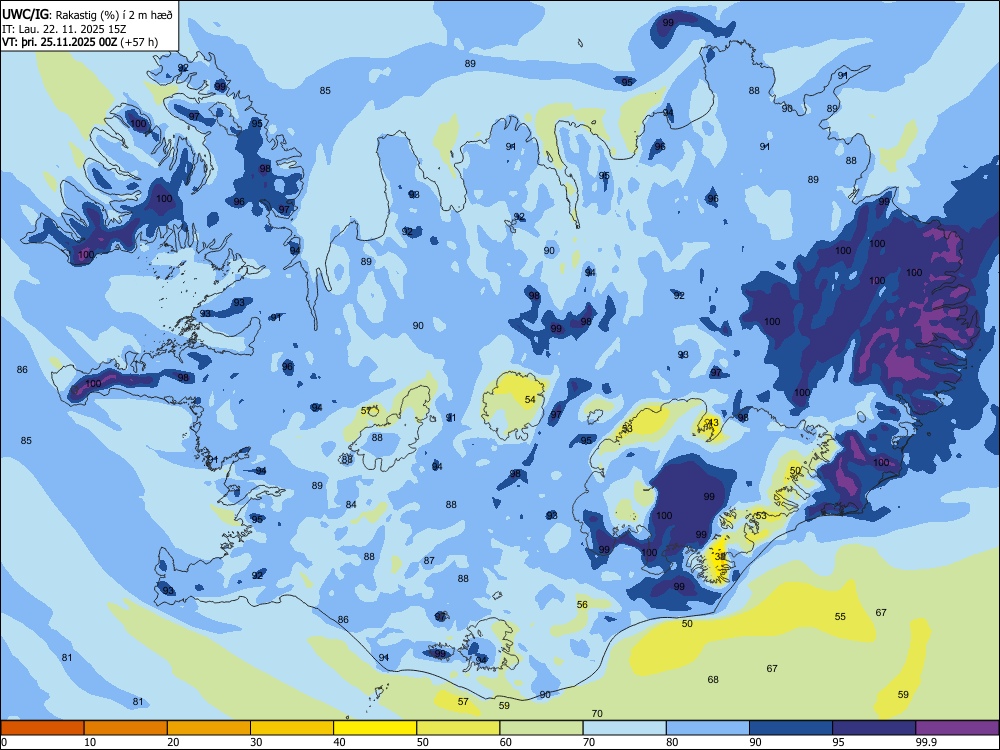Click the offshore value '55'
The height and width of the screenshot is (750, 1000).
point(841,617)
